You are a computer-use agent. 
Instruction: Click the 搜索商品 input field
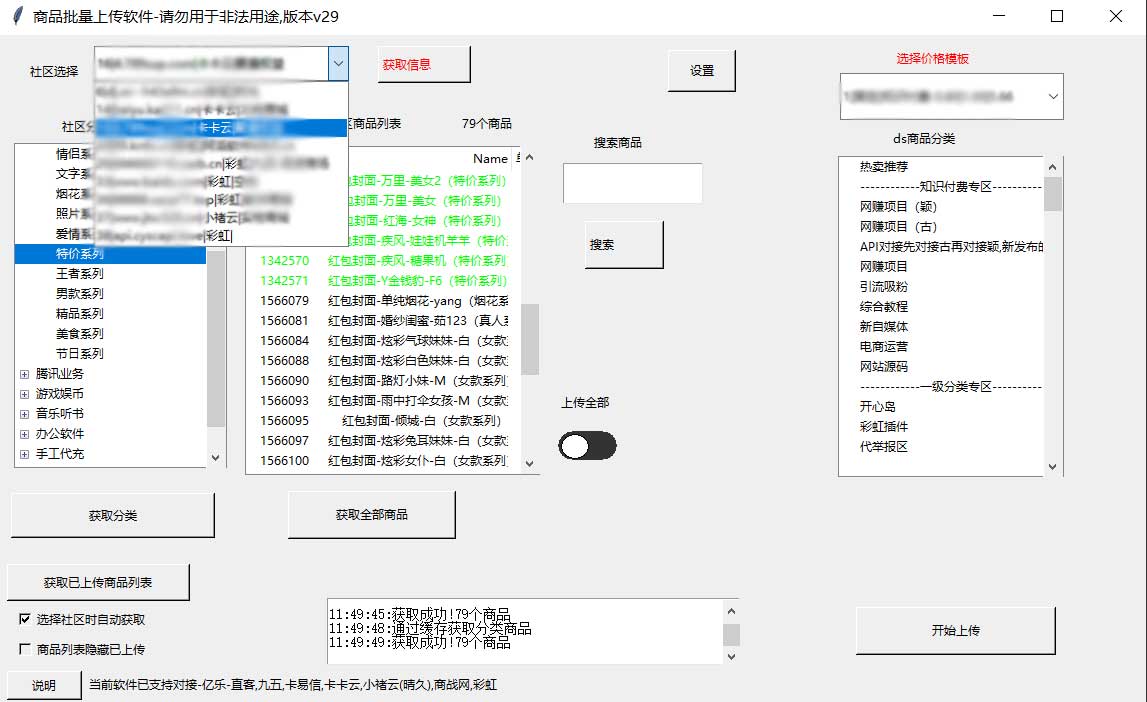pyautogui.click(x=633, y=183)
